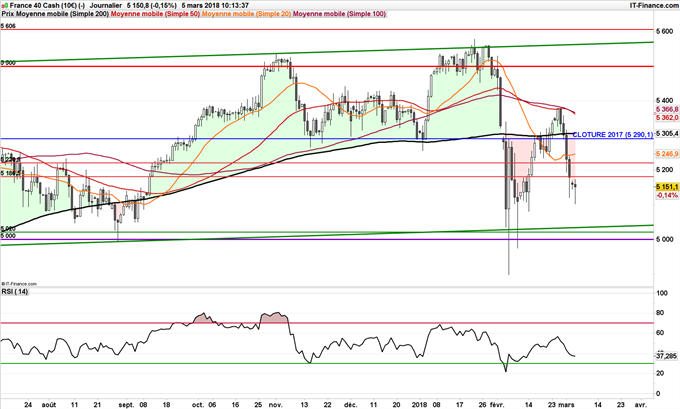Click the 25 date label on time axis
This screenshot has width=680, height=409.
point(258,405)
